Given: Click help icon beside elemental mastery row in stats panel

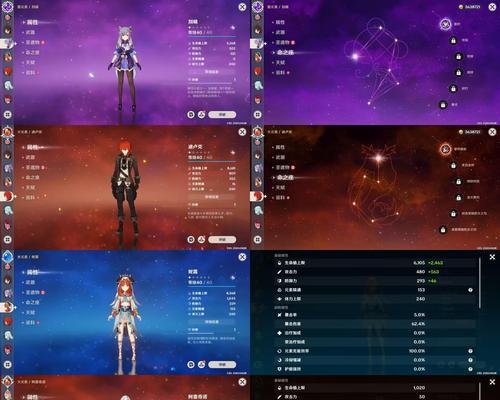Looking at the screenshot, I should [x=470, y=290].
